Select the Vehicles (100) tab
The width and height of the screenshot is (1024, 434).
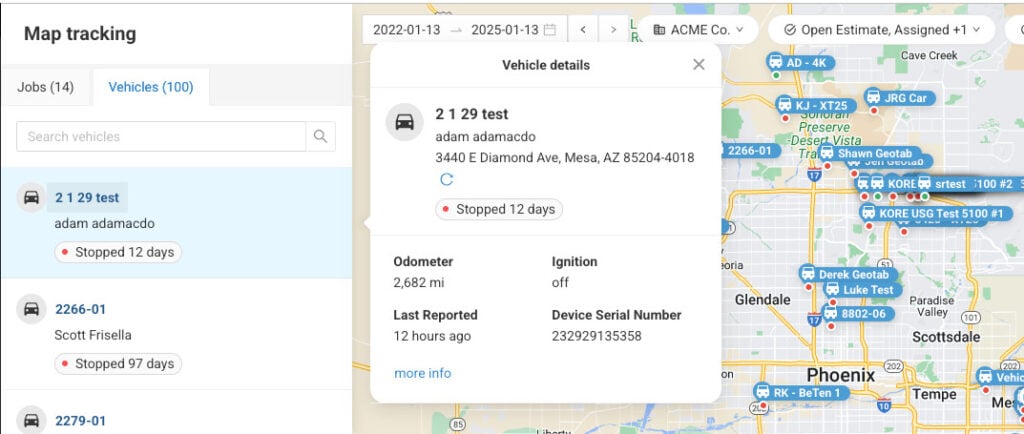(150, 87)
